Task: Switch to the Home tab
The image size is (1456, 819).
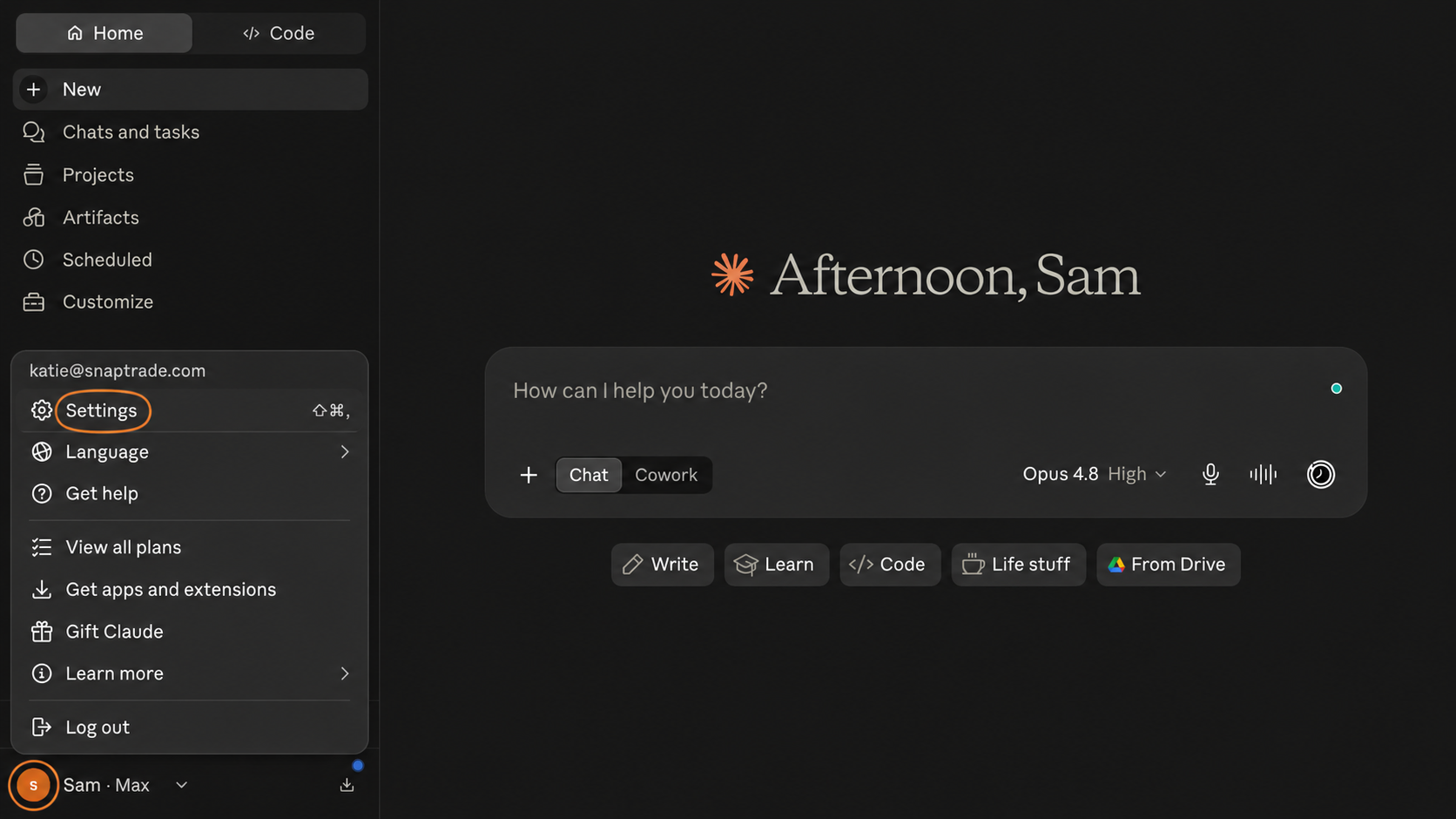Action: click(104, 33)
